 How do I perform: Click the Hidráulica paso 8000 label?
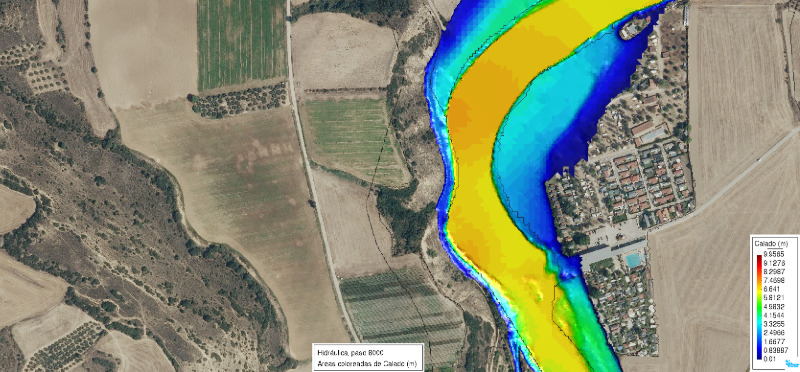click(350, 353)
